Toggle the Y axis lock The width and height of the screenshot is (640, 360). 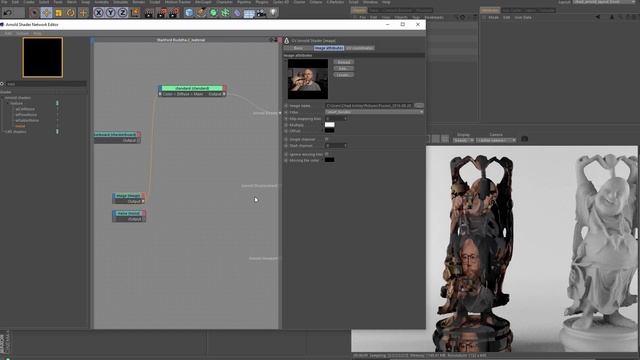pyautogui.click(x=111, y=13)
